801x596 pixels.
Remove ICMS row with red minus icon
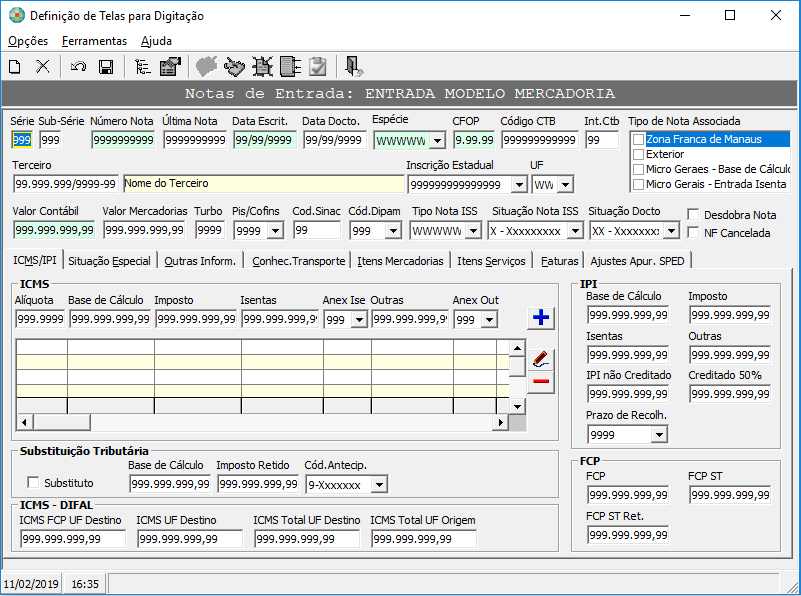tap(541, 382)
